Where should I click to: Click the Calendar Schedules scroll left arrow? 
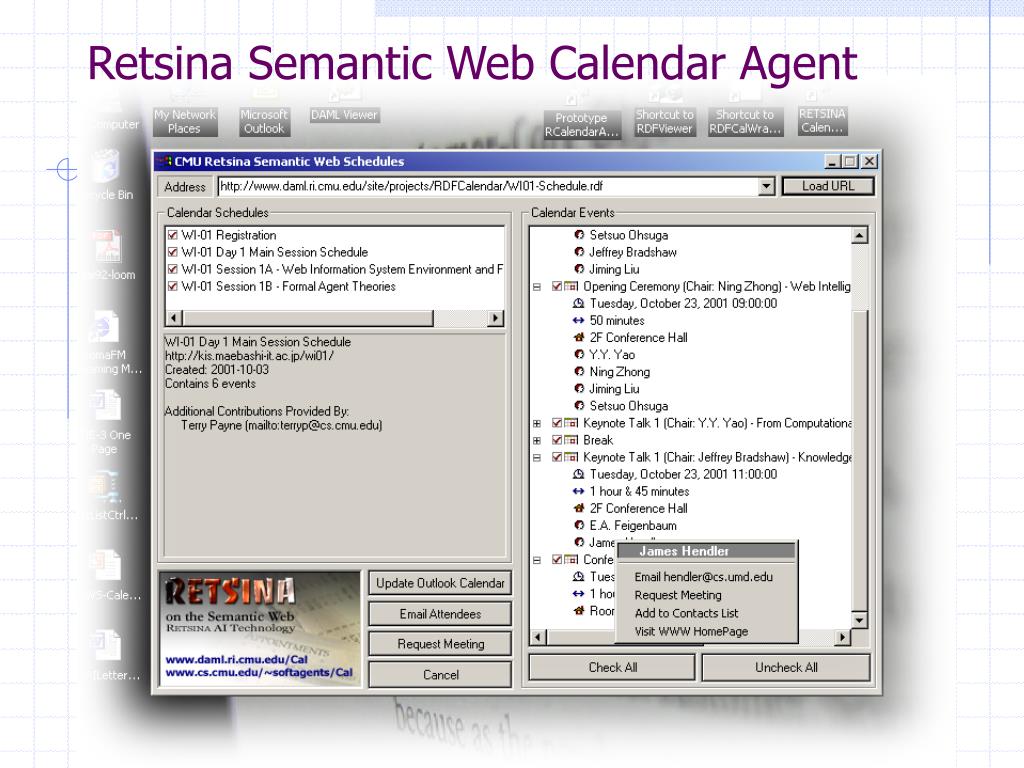(174, 318)
